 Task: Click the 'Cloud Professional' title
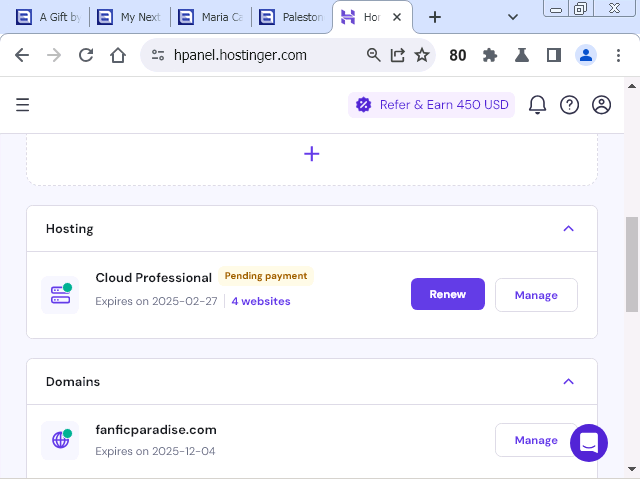pyautogui.click(x=153, y=278)
